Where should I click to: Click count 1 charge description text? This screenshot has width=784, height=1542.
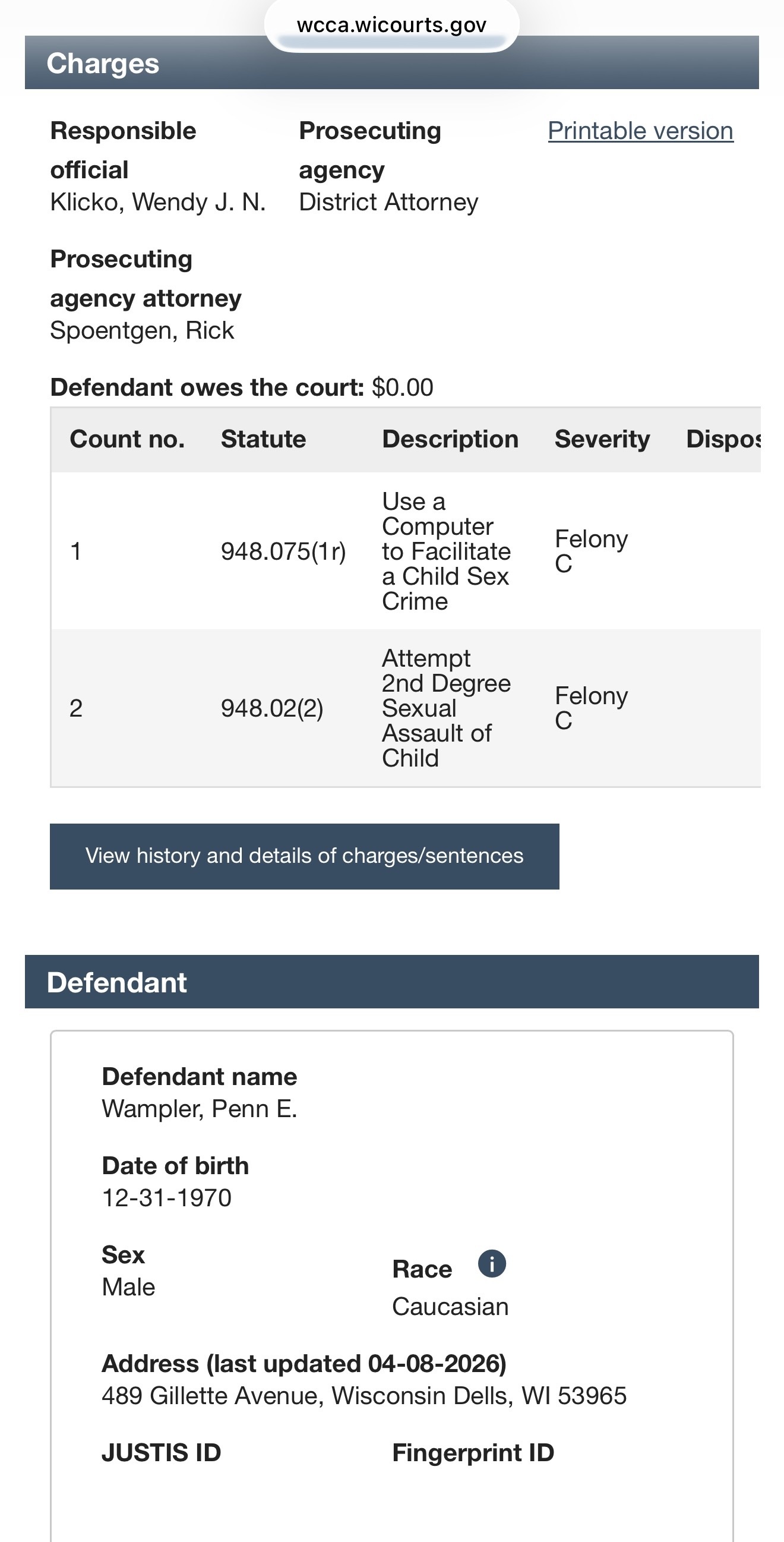[x=447, y=551]
